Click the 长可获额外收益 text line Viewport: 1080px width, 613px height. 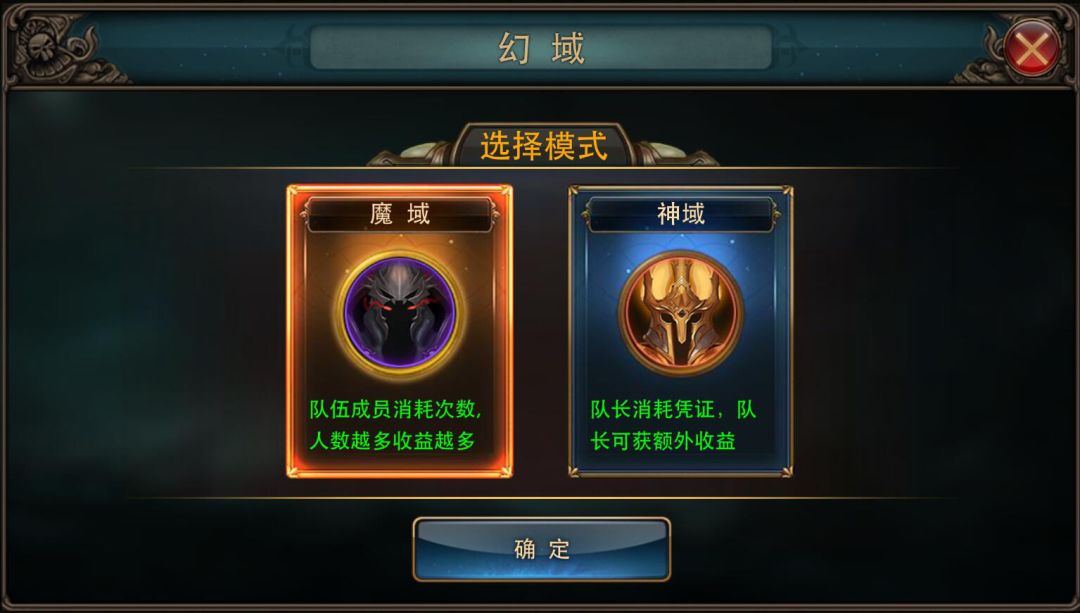click(x=663, y=441)
